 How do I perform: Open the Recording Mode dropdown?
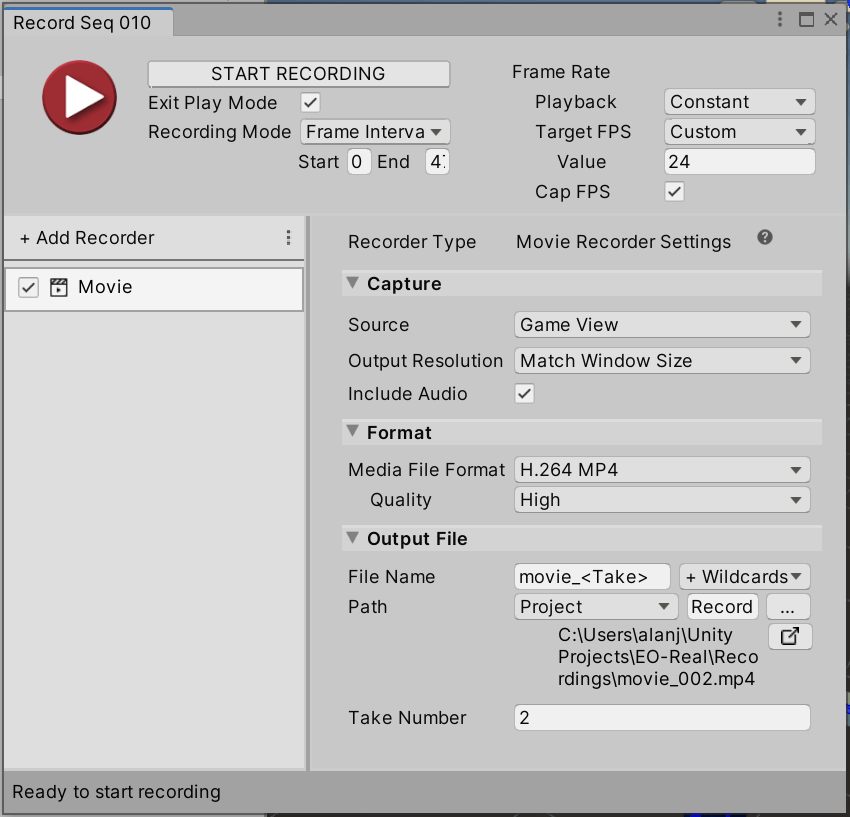375,132
